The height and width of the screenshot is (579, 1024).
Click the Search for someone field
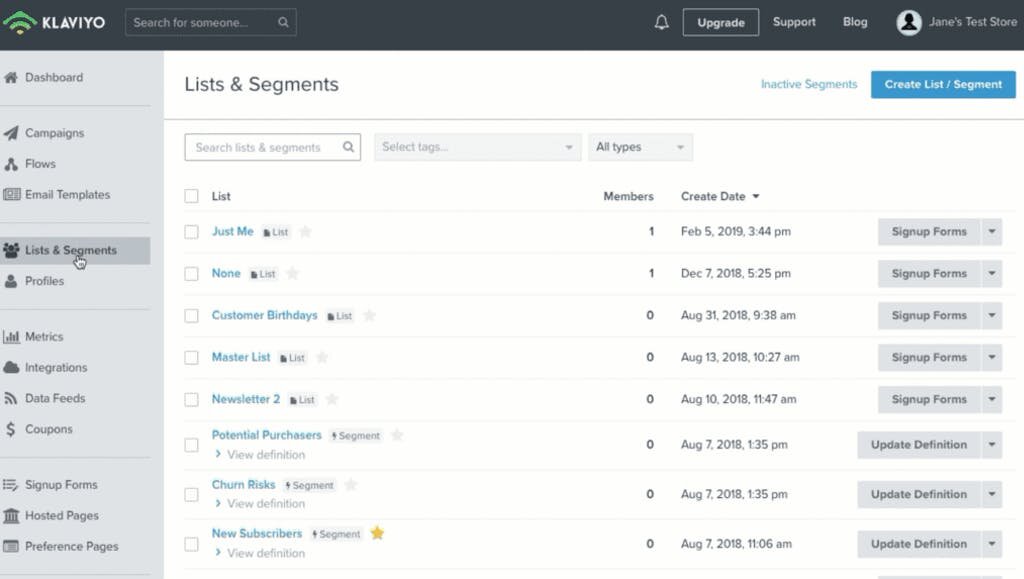coord(210,22)
